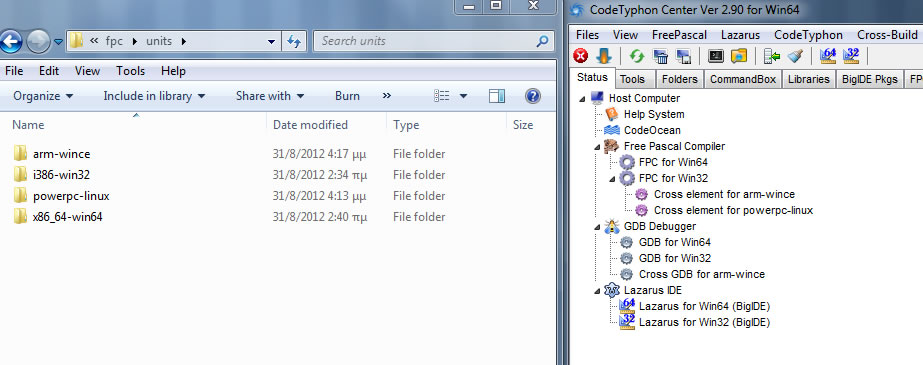Open the Cross-Build menu
Screen dimensions: 923x365
coord(887,35)
